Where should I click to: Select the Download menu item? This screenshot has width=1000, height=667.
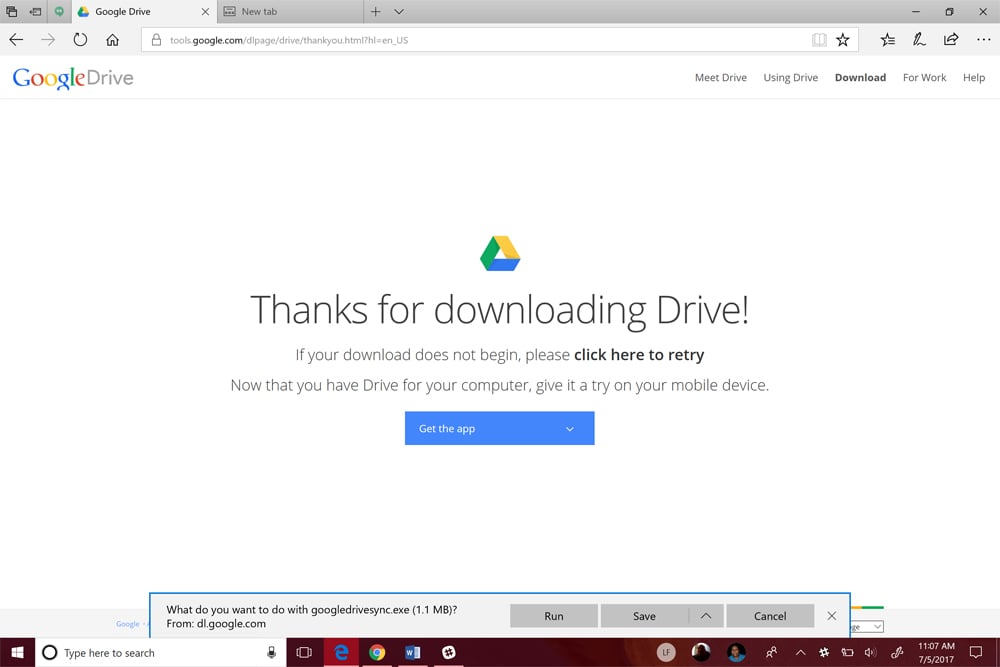pos(860,77)
